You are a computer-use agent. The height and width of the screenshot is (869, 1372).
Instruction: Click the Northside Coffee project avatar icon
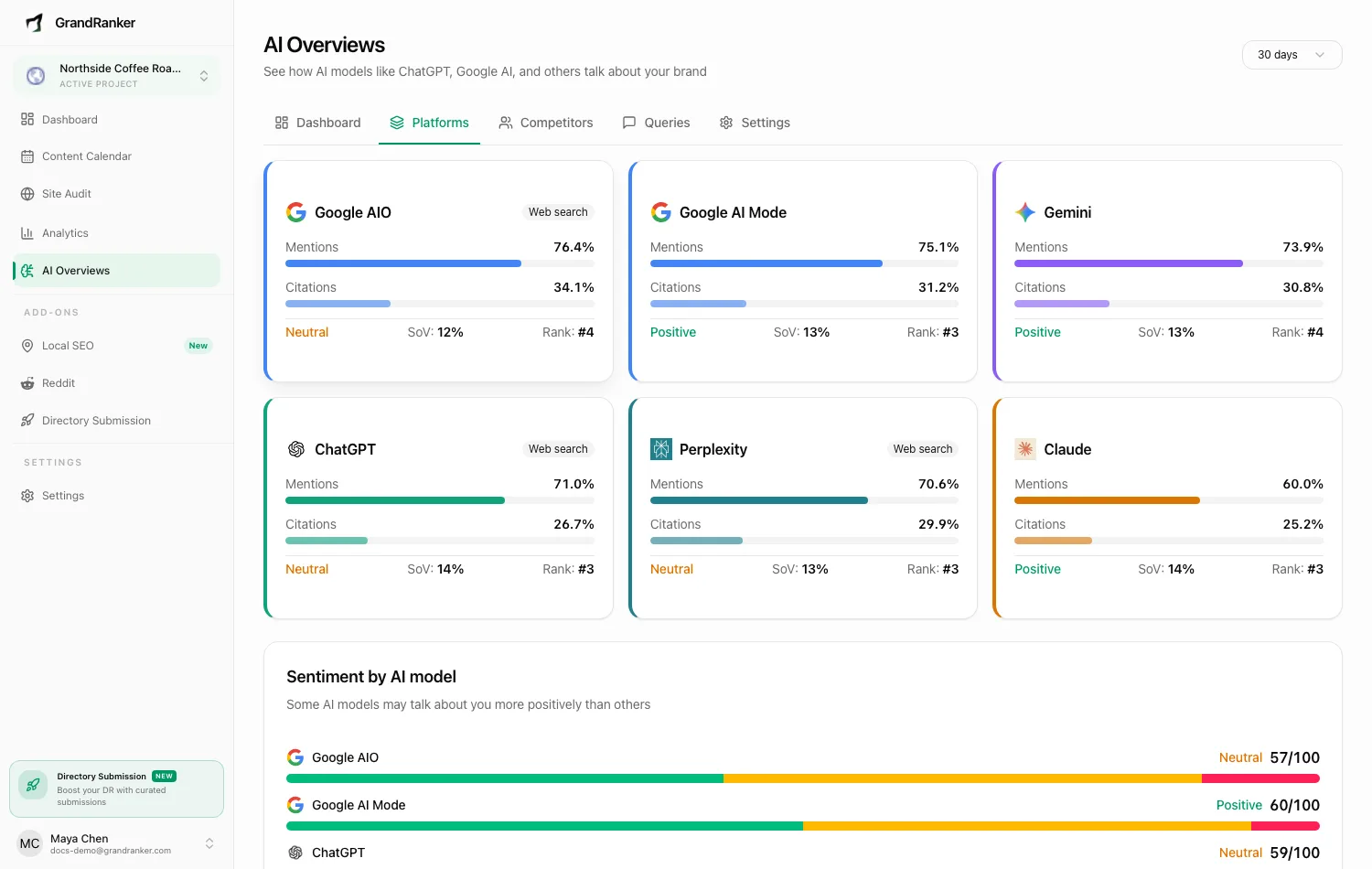[36, 76]
